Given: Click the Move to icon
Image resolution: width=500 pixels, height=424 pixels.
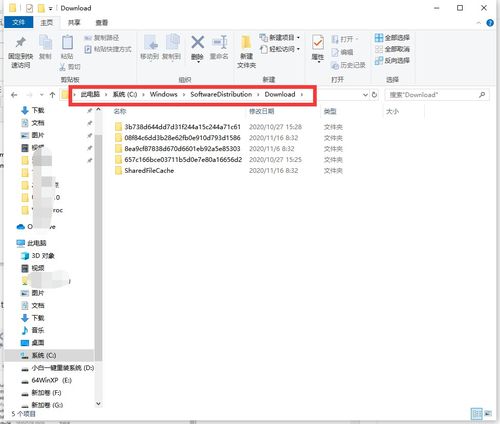Looking at the screenshot, I should (150, 43).
